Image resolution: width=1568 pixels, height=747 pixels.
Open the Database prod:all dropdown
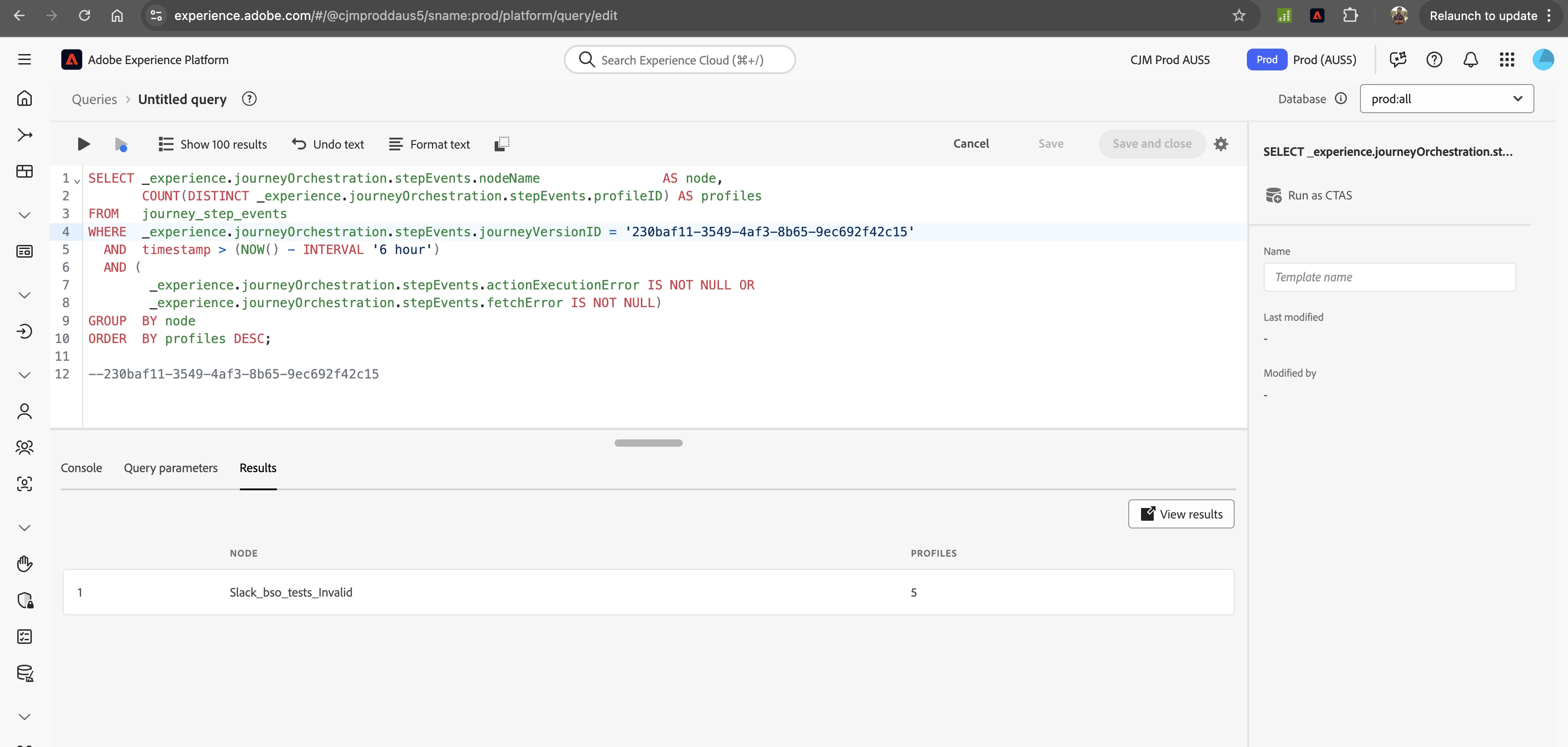[1446, 99]
